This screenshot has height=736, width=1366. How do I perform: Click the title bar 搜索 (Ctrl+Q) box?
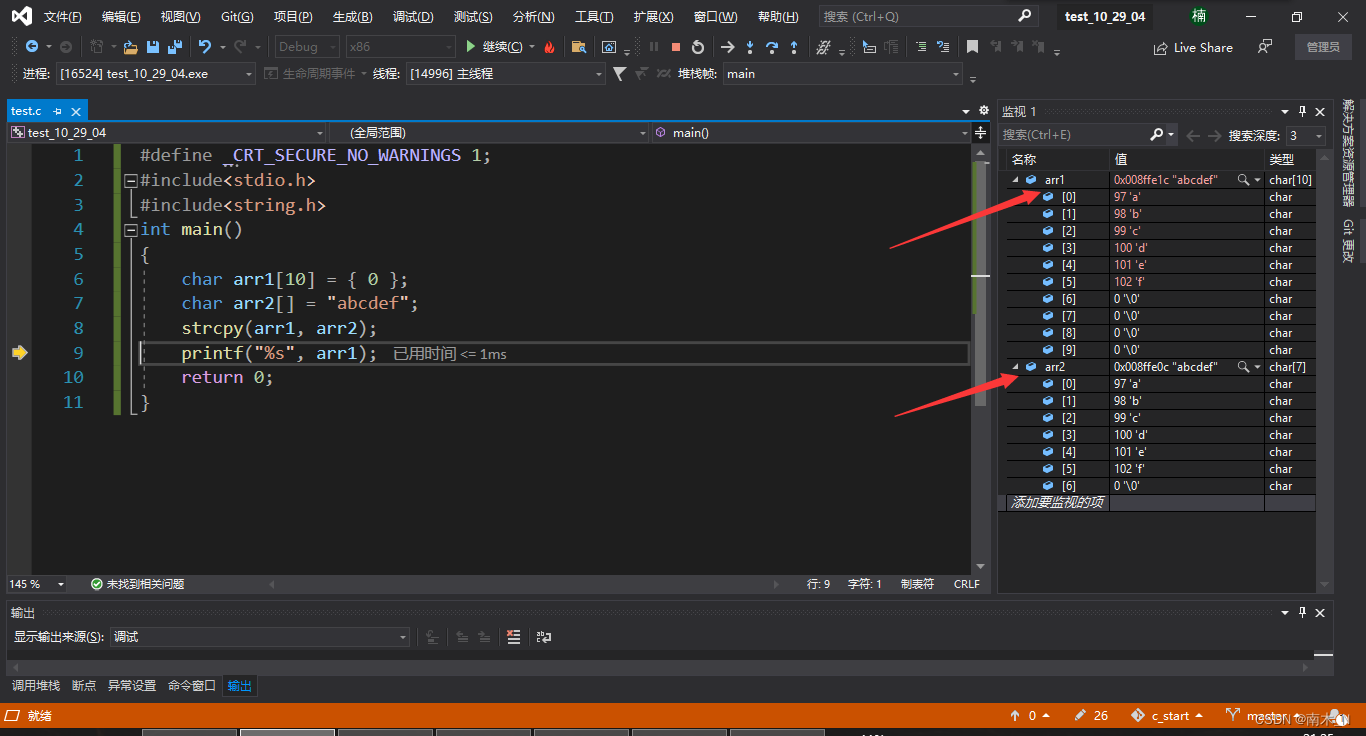pyautogui.click(x=928, y=17)
